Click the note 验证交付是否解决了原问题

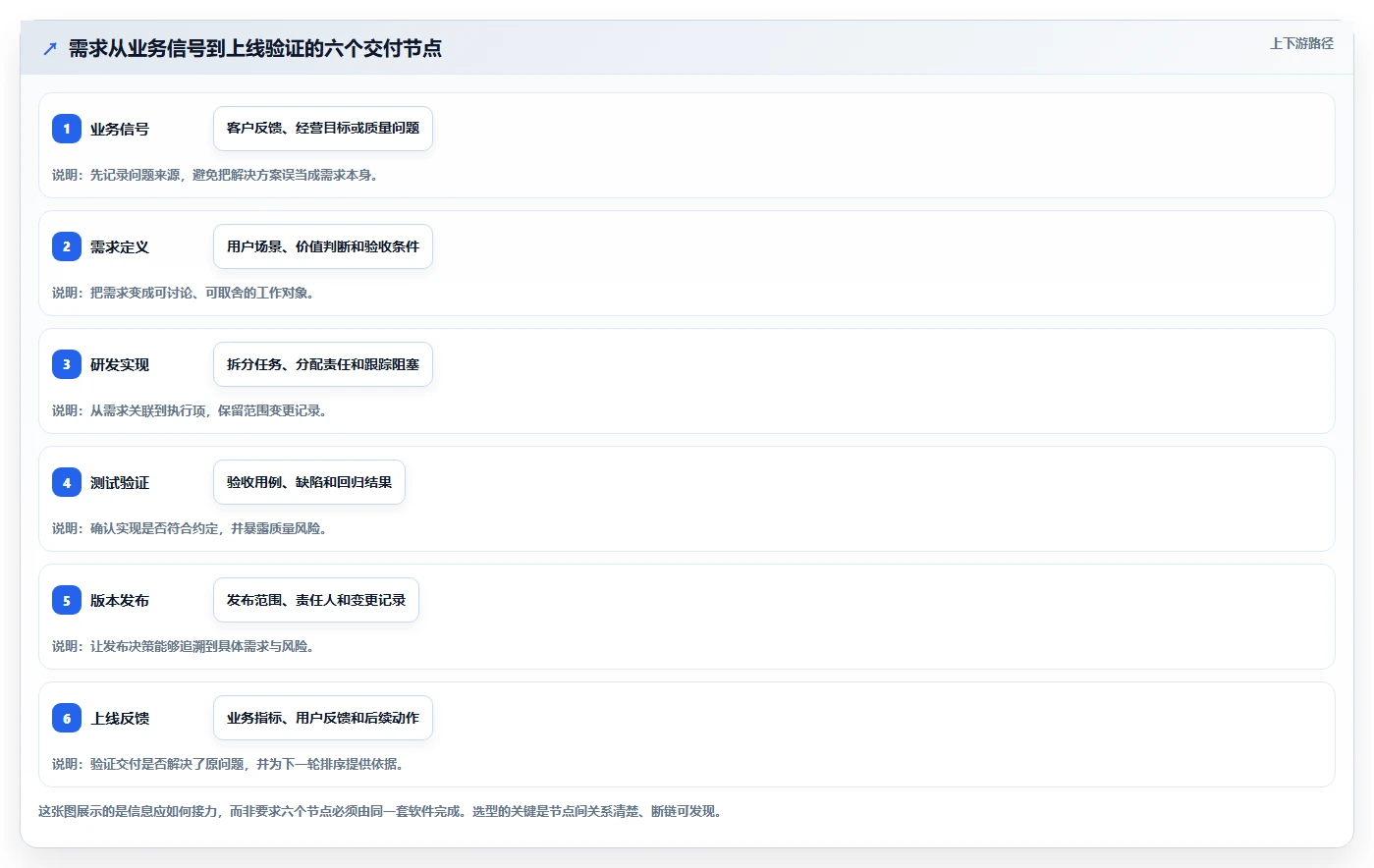(x=167, y=764)
